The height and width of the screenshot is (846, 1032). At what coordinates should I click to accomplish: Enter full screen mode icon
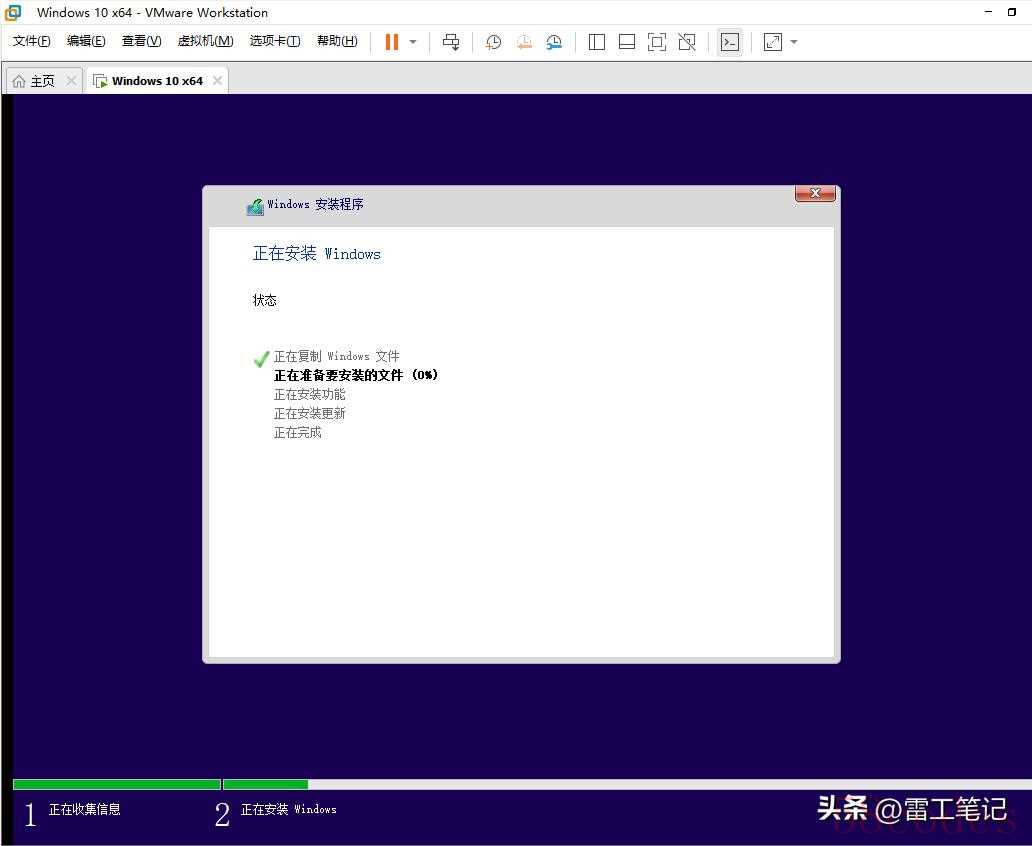click(x=657, y=42)
